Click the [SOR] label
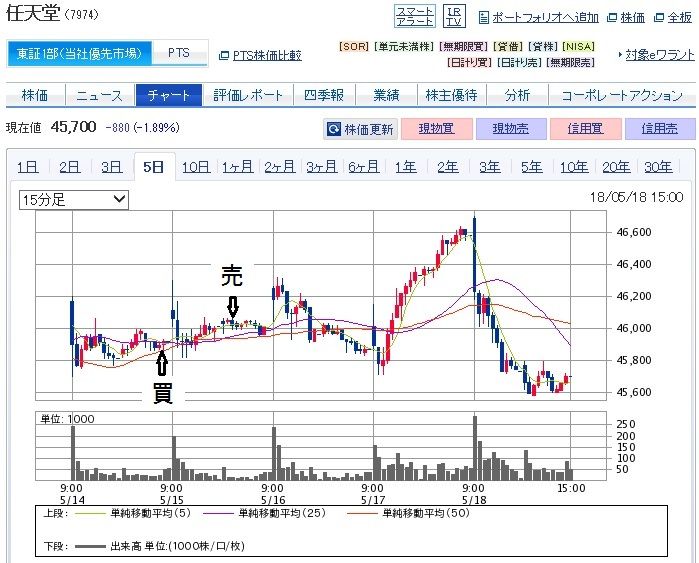The height and width of the screenshot is (563, 699). [x=354, y=46]
